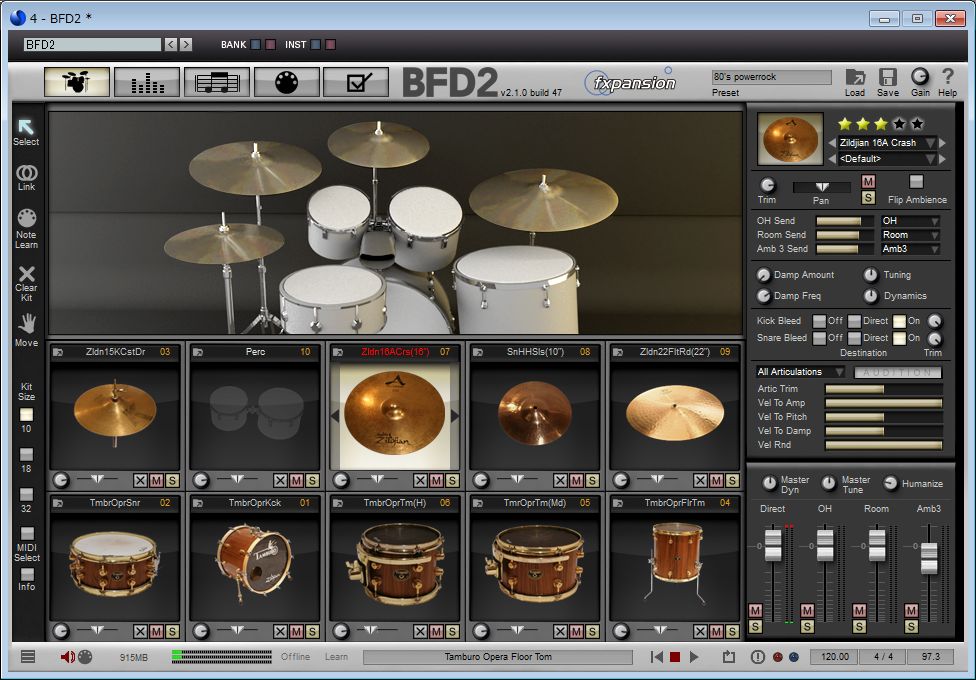Mute the Zldn15KCstDr slot
Viewport: 976px width, 680px height.
click(156, 480)
